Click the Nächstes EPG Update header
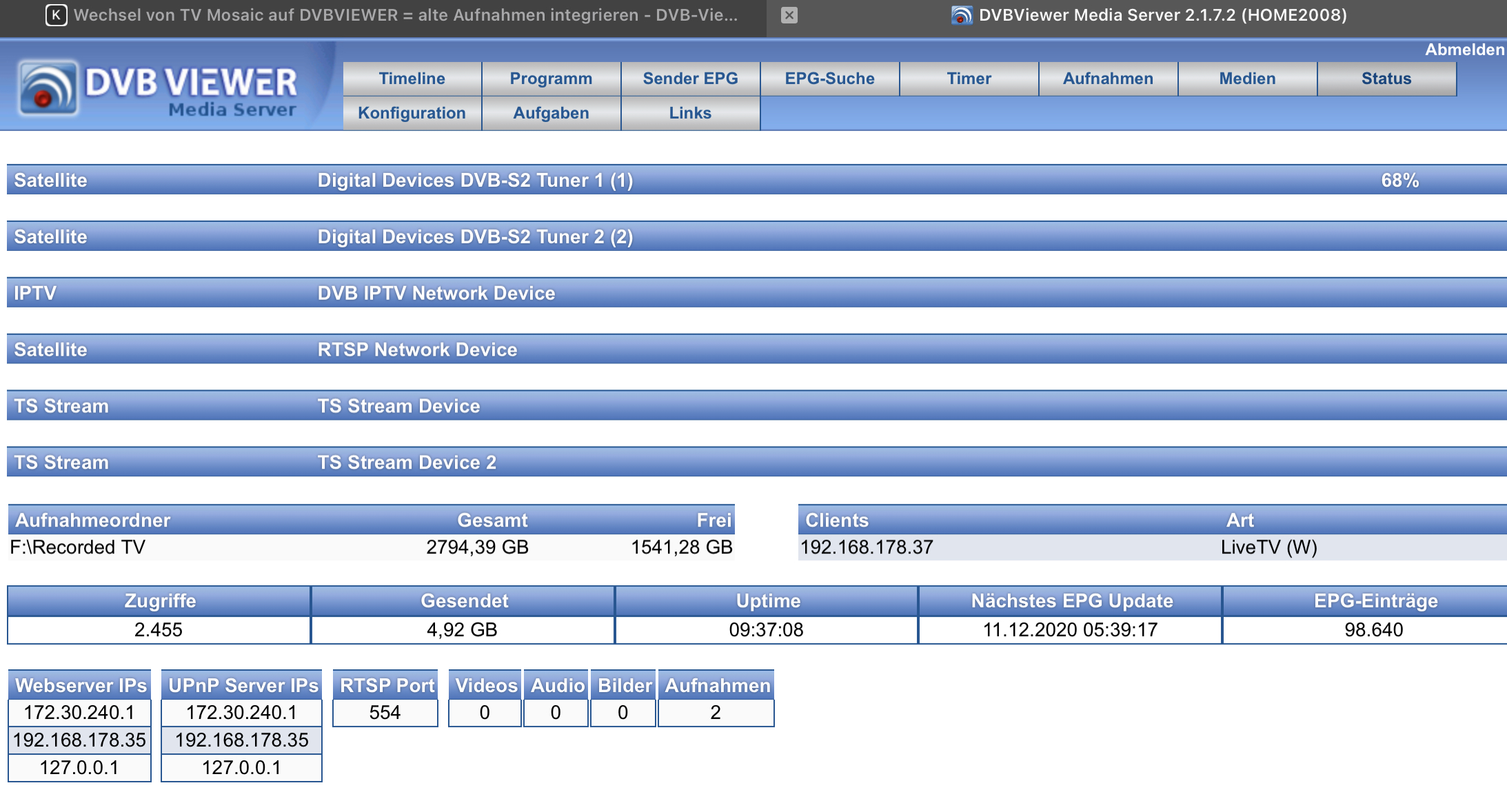Image resolution: width=1507 pixels, height=812 pixels. tap(1072, 601)
